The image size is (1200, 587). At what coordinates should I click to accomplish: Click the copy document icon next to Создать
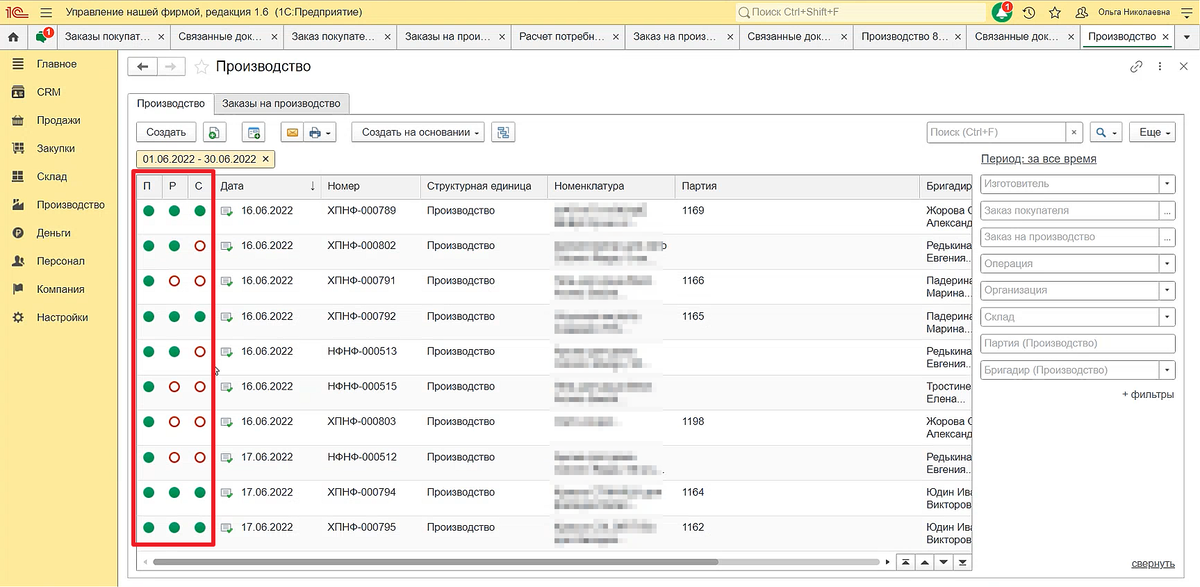pos(214,132)
